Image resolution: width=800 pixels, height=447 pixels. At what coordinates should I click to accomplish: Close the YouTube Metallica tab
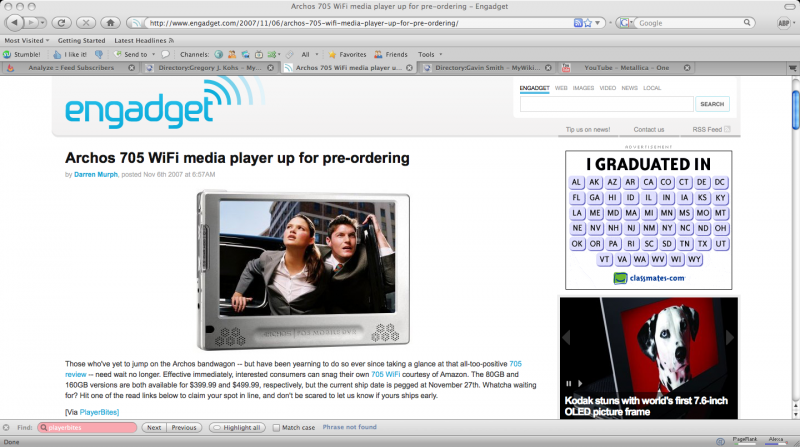687,67
